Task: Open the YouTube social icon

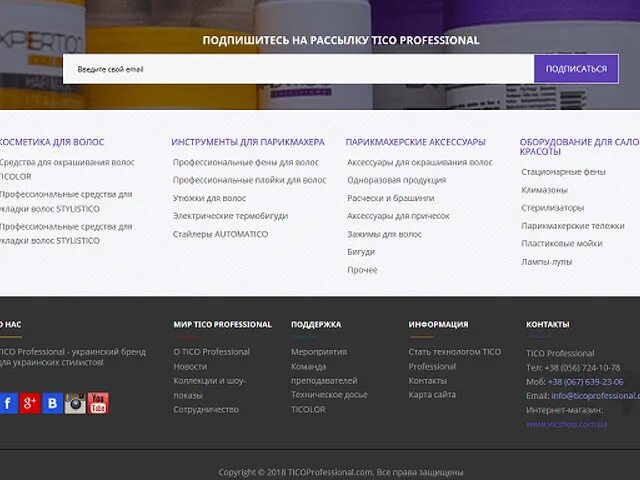Action: point(98,403)
